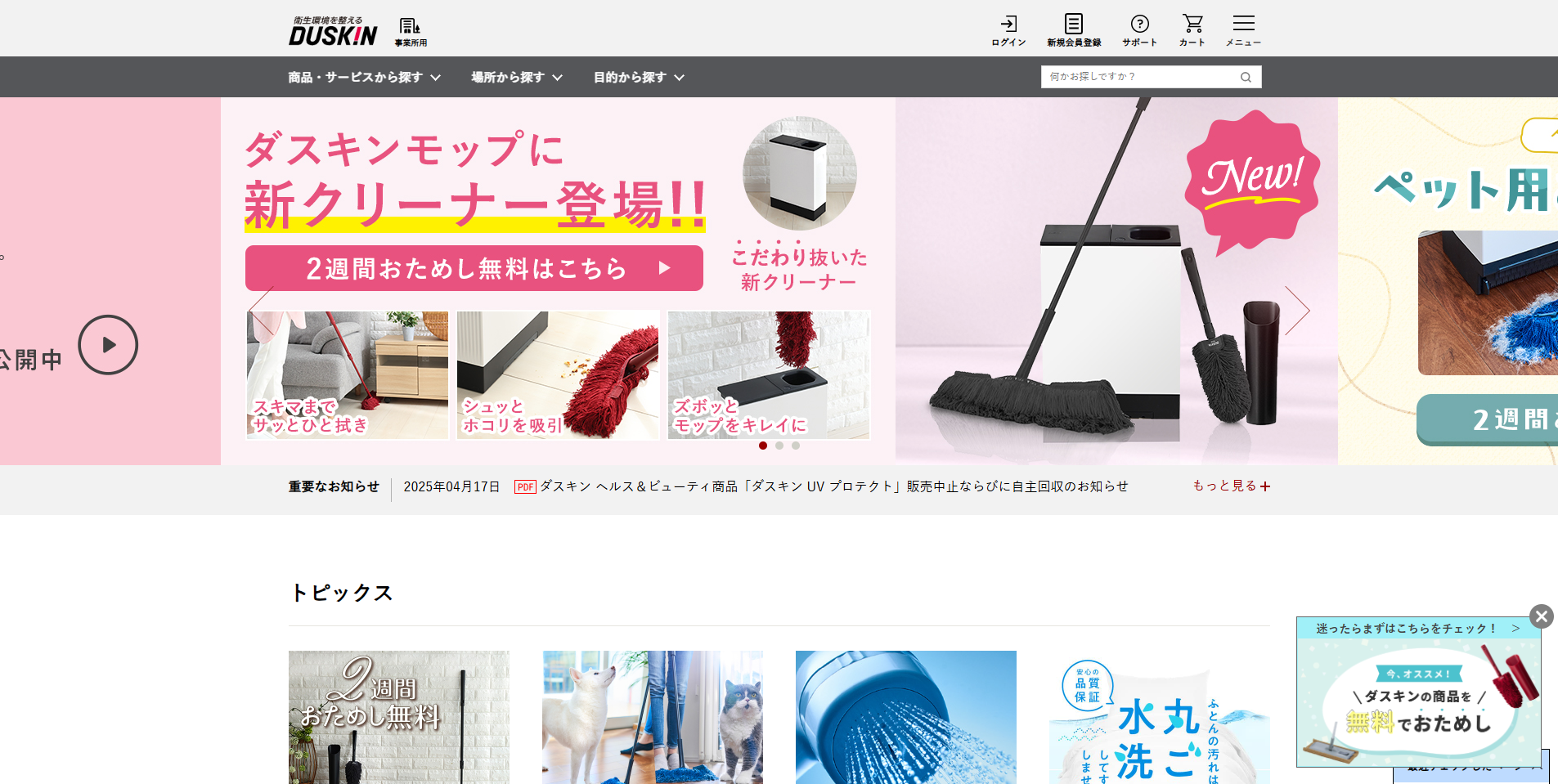
Task: Close the floating おためし popup banner
Action: [1542, 616]
